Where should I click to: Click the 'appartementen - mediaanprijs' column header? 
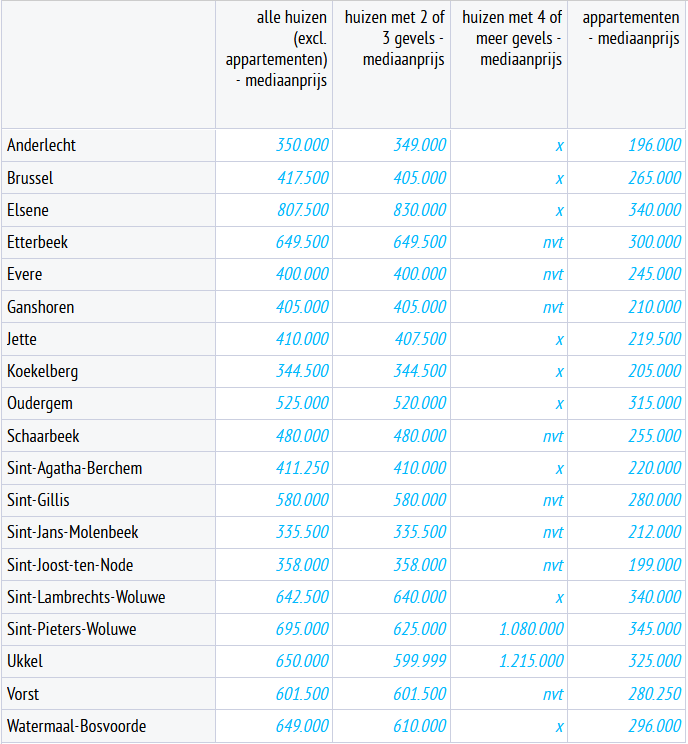coord(631,28)
